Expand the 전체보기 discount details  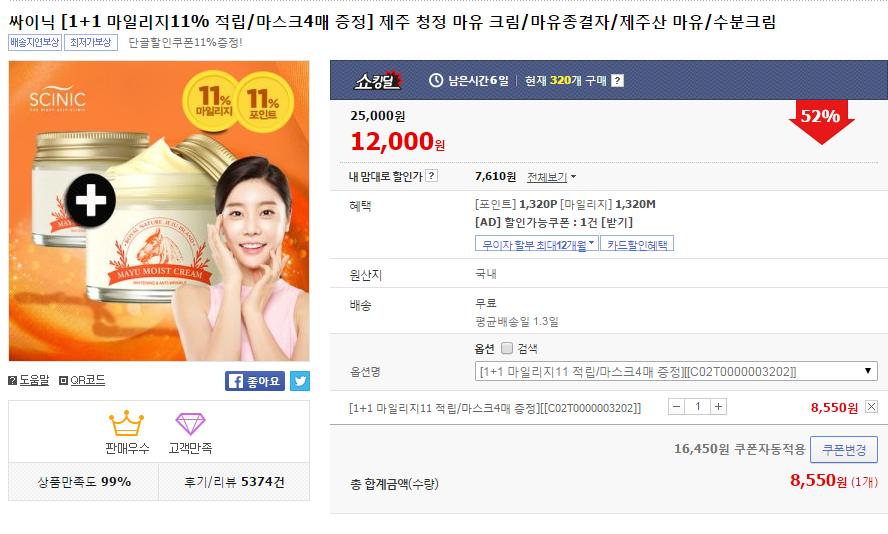click(x=552, y=177)
